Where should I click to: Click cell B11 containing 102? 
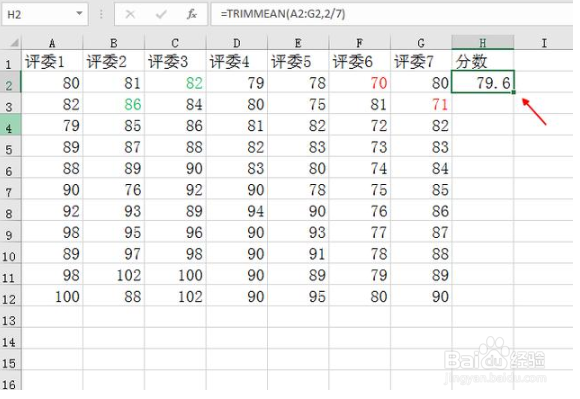click(114, 275)
